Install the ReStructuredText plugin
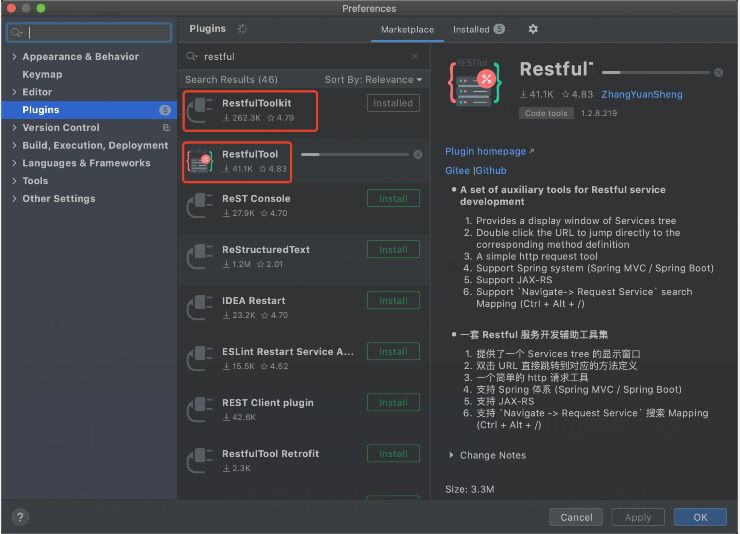Viewport: 740px width, 534px height. click(393, 250)
